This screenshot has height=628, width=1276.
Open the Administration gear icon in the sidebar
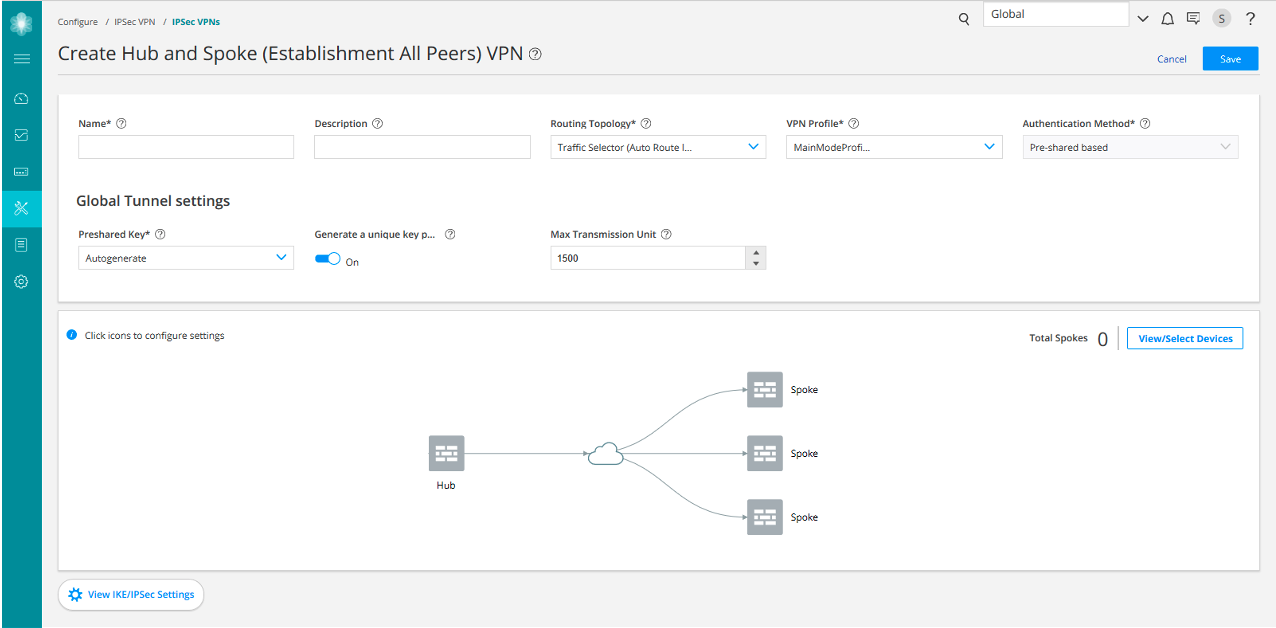click(20, 281)
